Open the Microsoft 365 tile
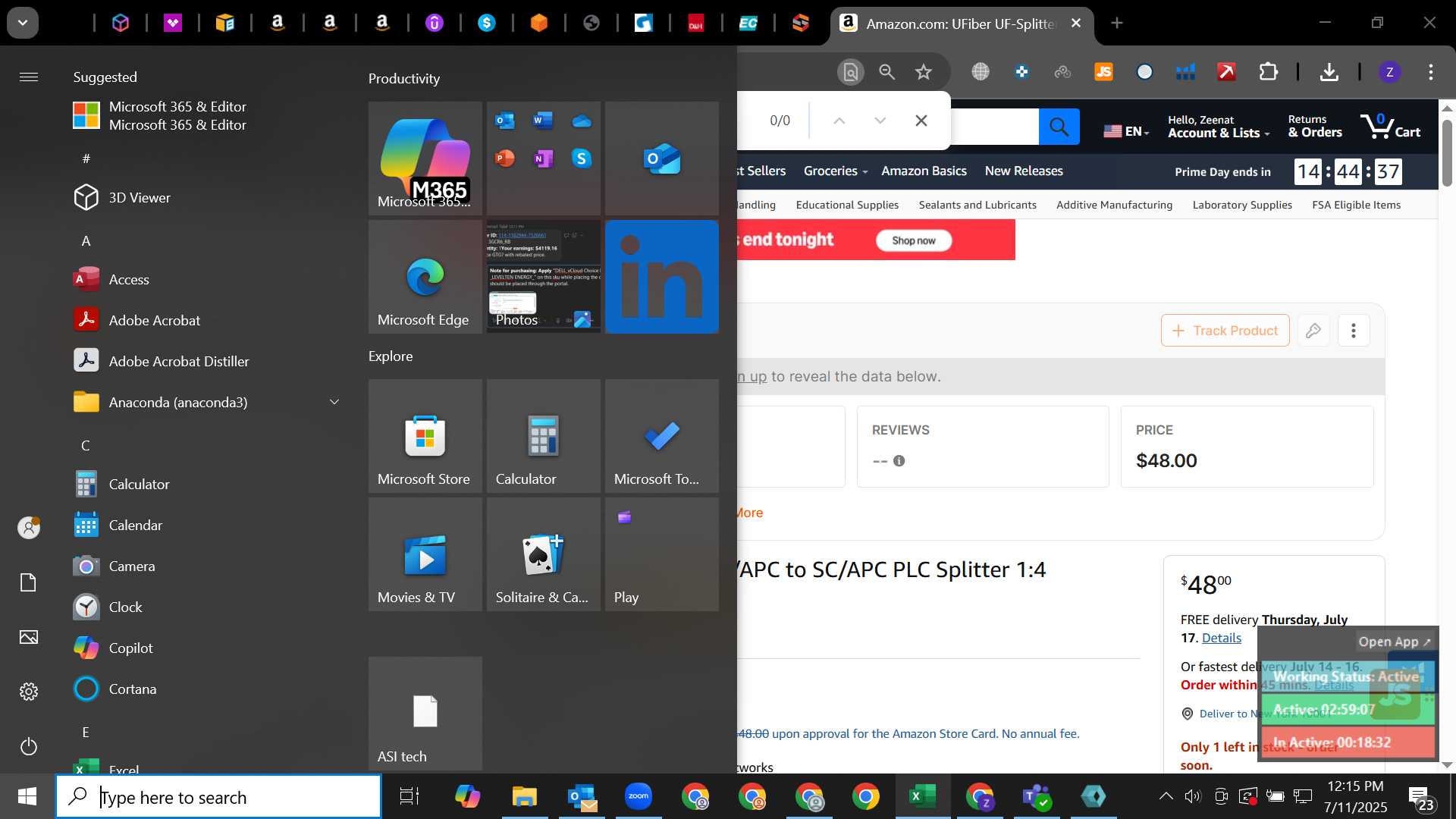Screen dimensions: 1456x819 (x=425, y=158)
